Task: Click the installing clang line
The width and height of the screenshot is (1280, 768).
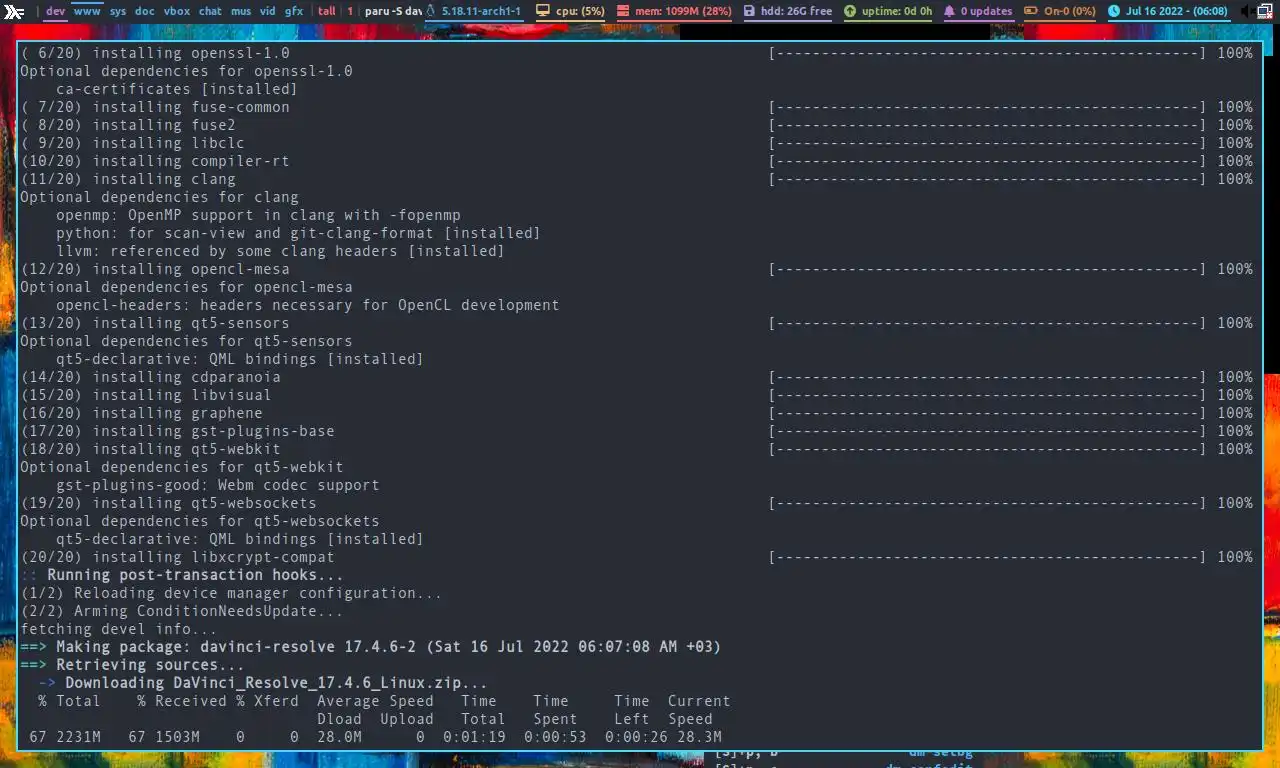Action: (x=128, y=179)
